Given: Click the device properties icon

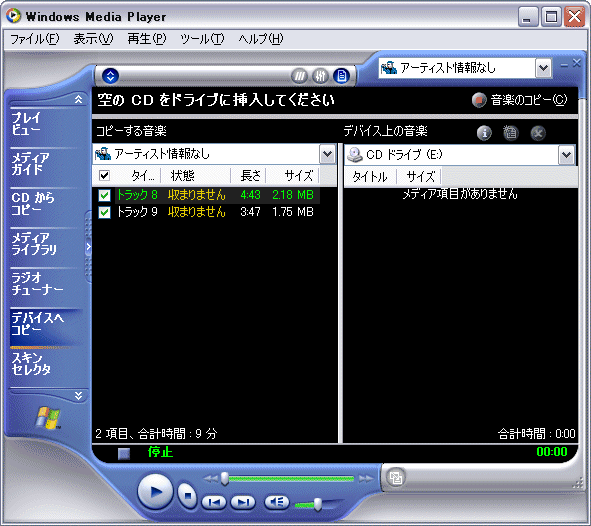Looking at the screenshot, I should (511, 133).
